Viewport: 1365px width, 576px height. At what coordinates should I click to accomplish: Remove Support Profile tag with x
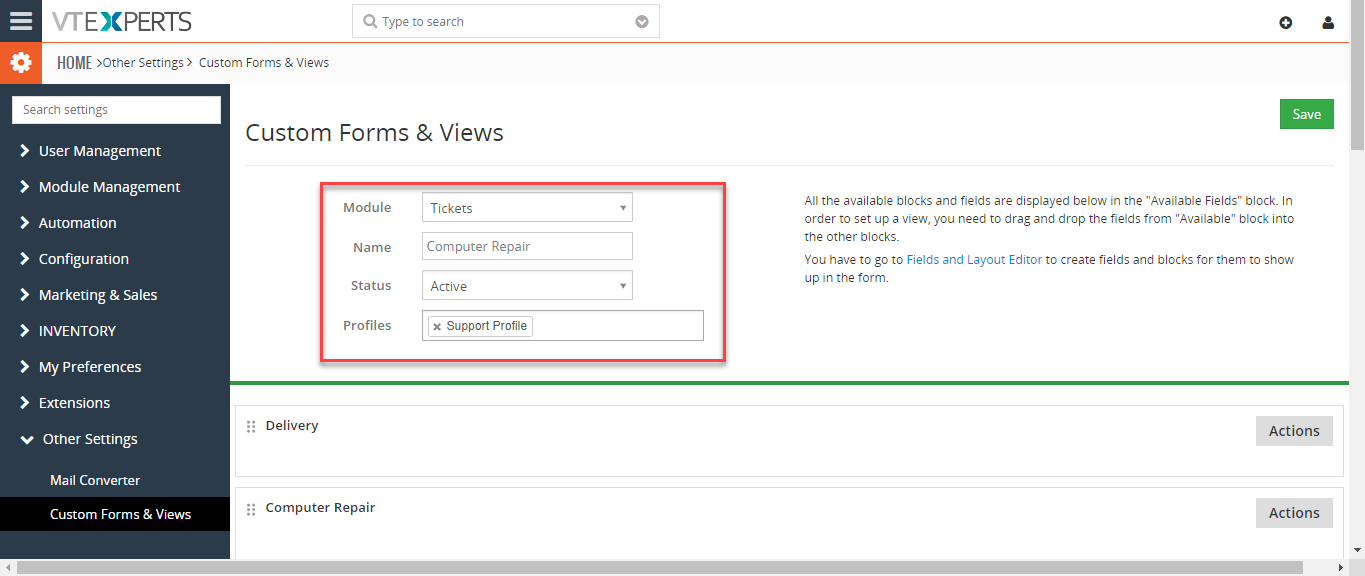click(x=437, y=327)
